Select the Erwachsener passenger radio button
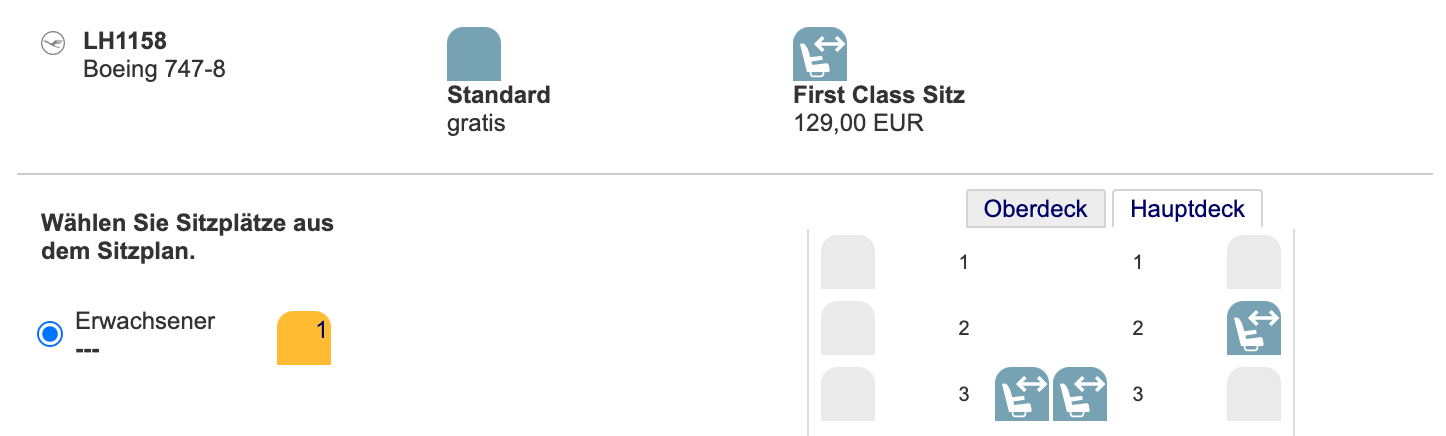Image resolution: width=1446 pixels, height=436 pixels. click(x=50, y=334)
